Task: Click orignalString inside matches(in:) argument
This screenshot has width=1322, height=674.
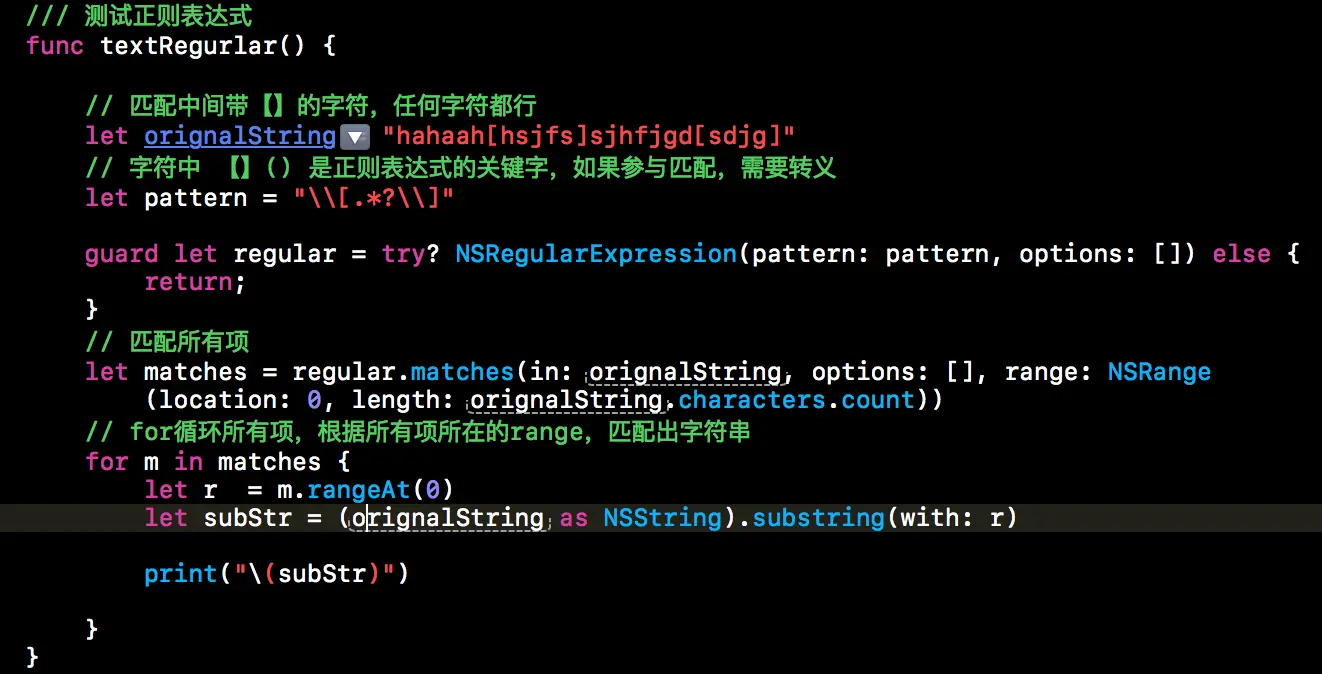Action: point(685,372)
